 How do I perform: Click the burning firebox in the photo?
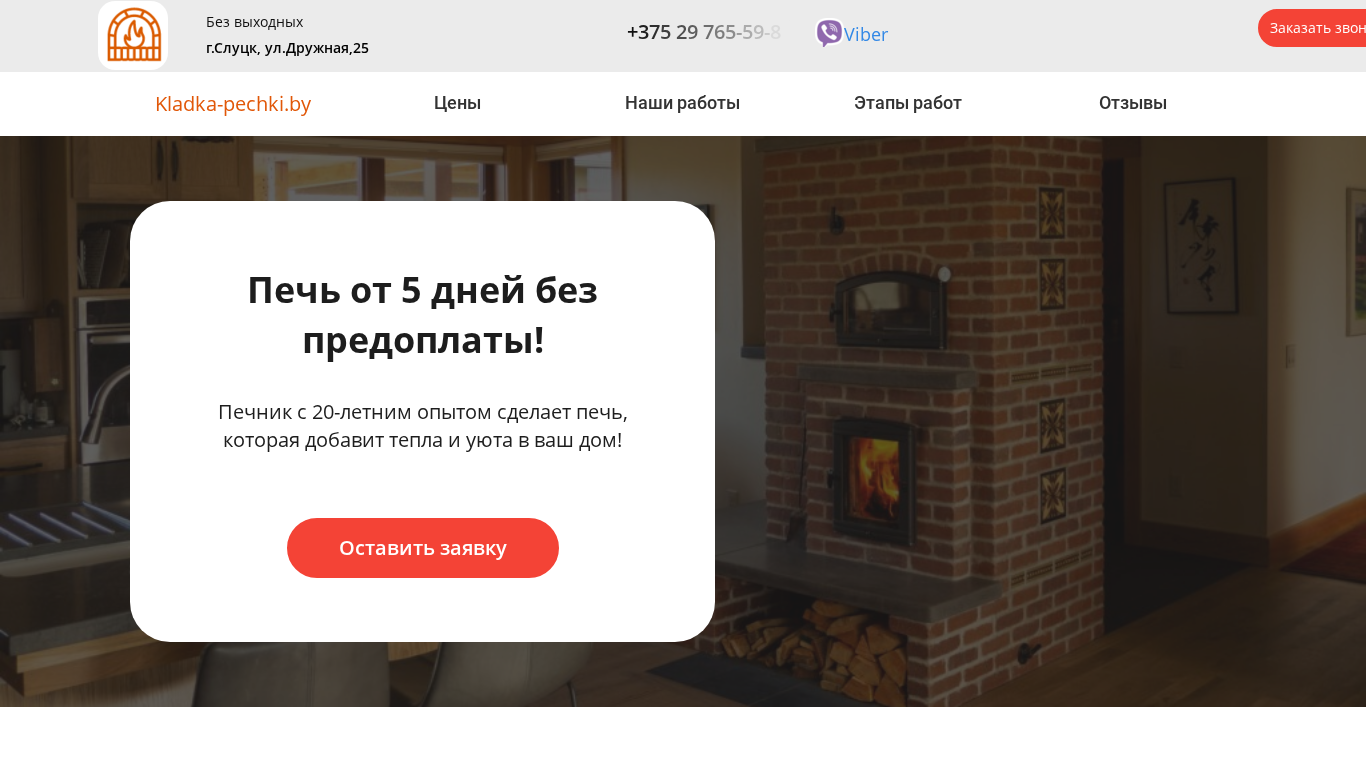click(873, 470)
